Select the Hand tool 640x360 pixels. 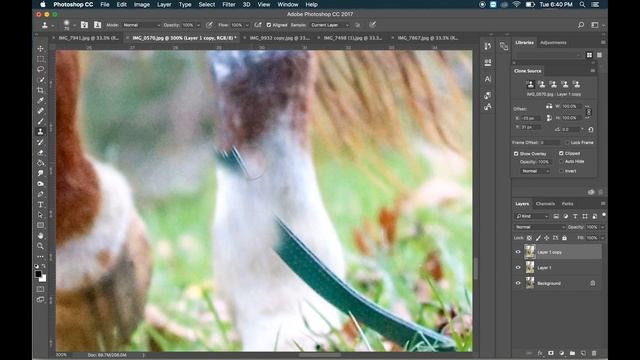(x=40, y=236)
